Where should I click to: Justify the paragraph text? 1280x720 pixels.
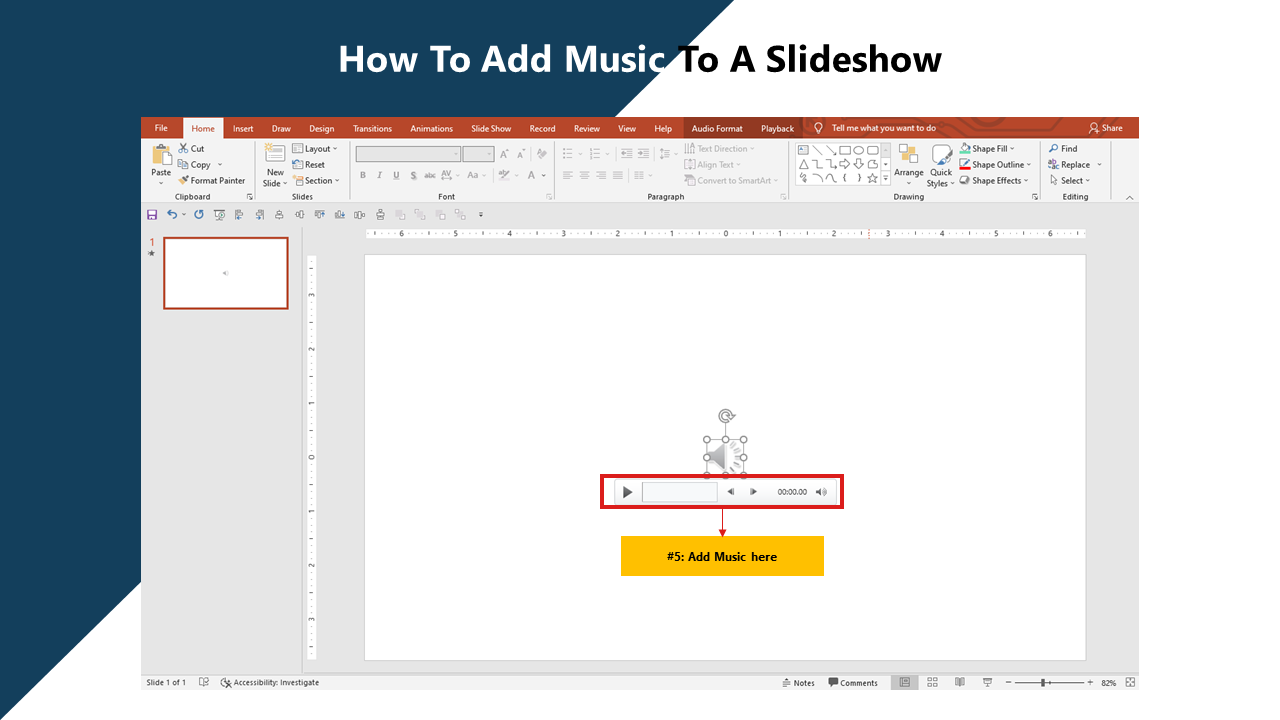coord(618,175)
